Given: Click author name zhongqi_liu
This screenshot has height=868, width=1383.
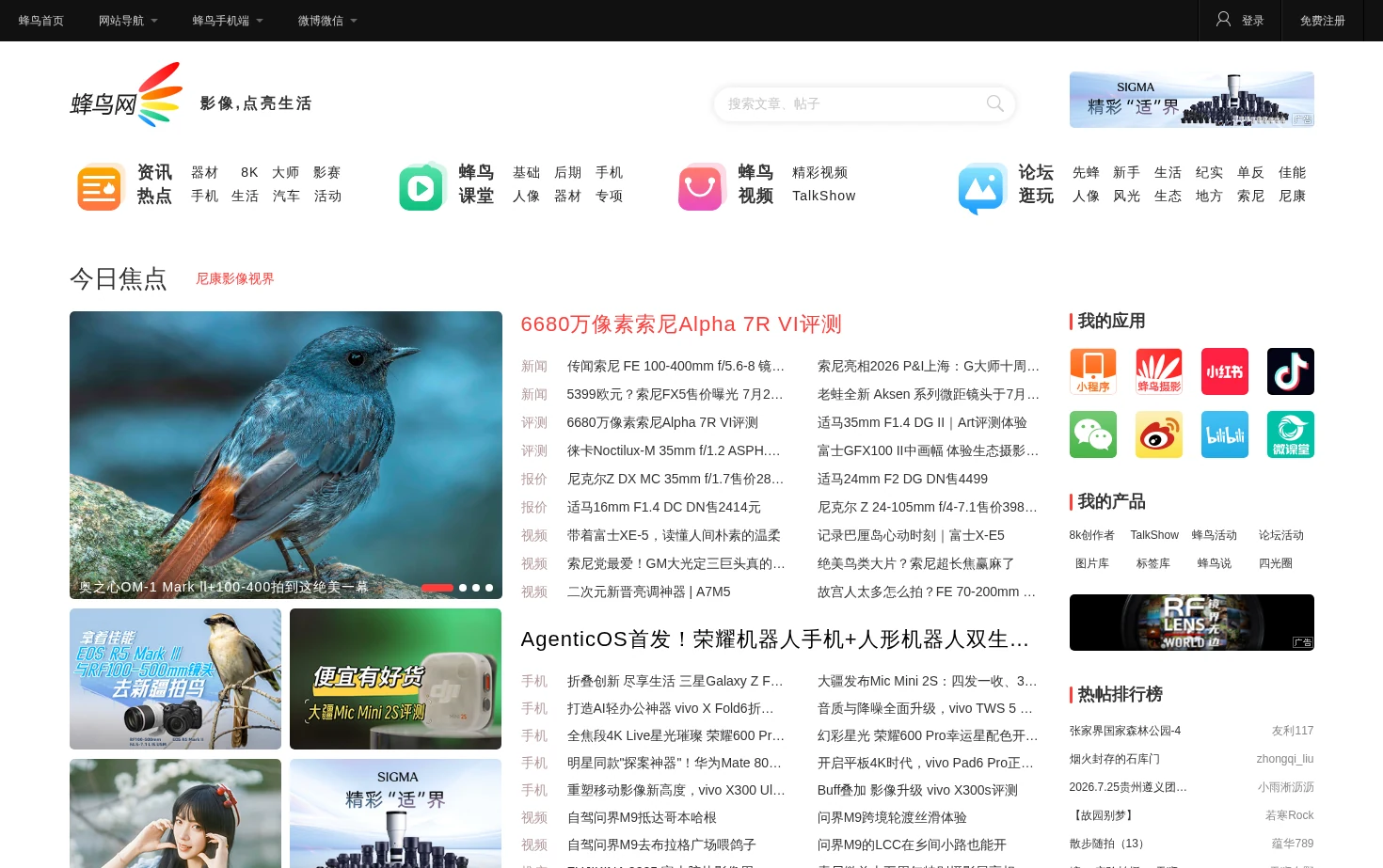Looking at the screenshot, I should [x=1284, y=759].
